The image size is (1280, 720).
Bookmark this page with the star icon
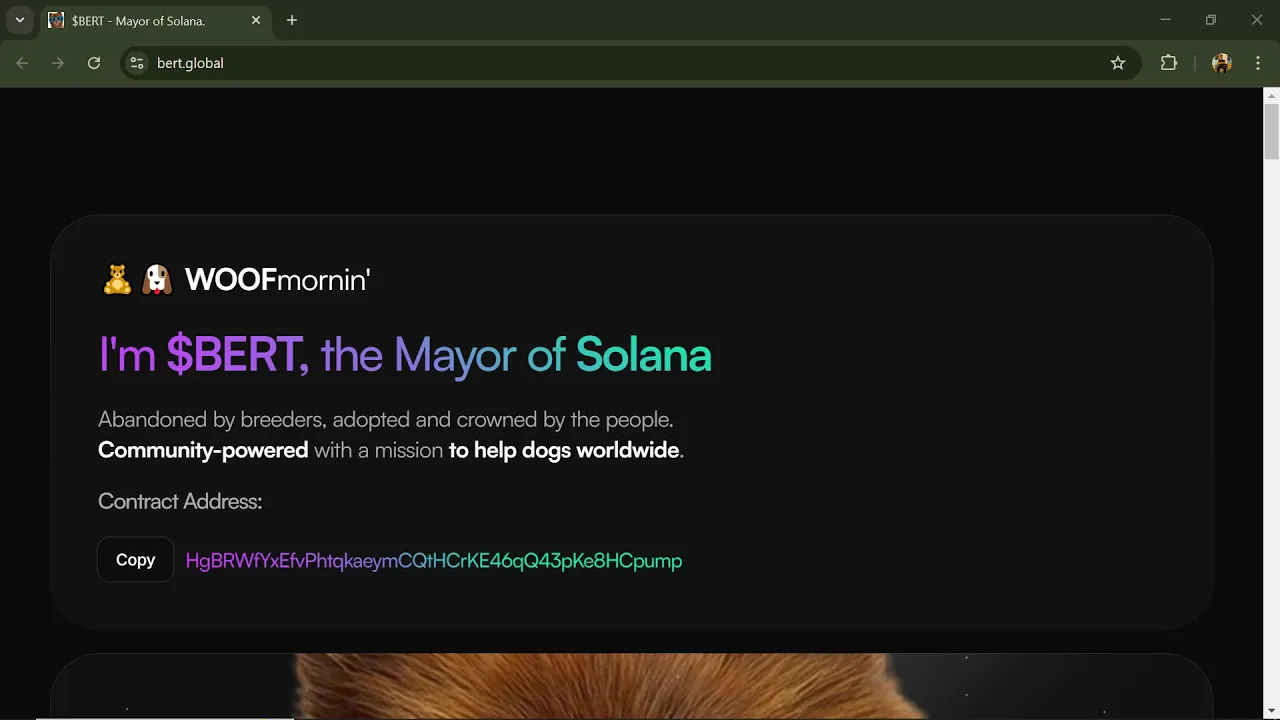coord(1118,63)
